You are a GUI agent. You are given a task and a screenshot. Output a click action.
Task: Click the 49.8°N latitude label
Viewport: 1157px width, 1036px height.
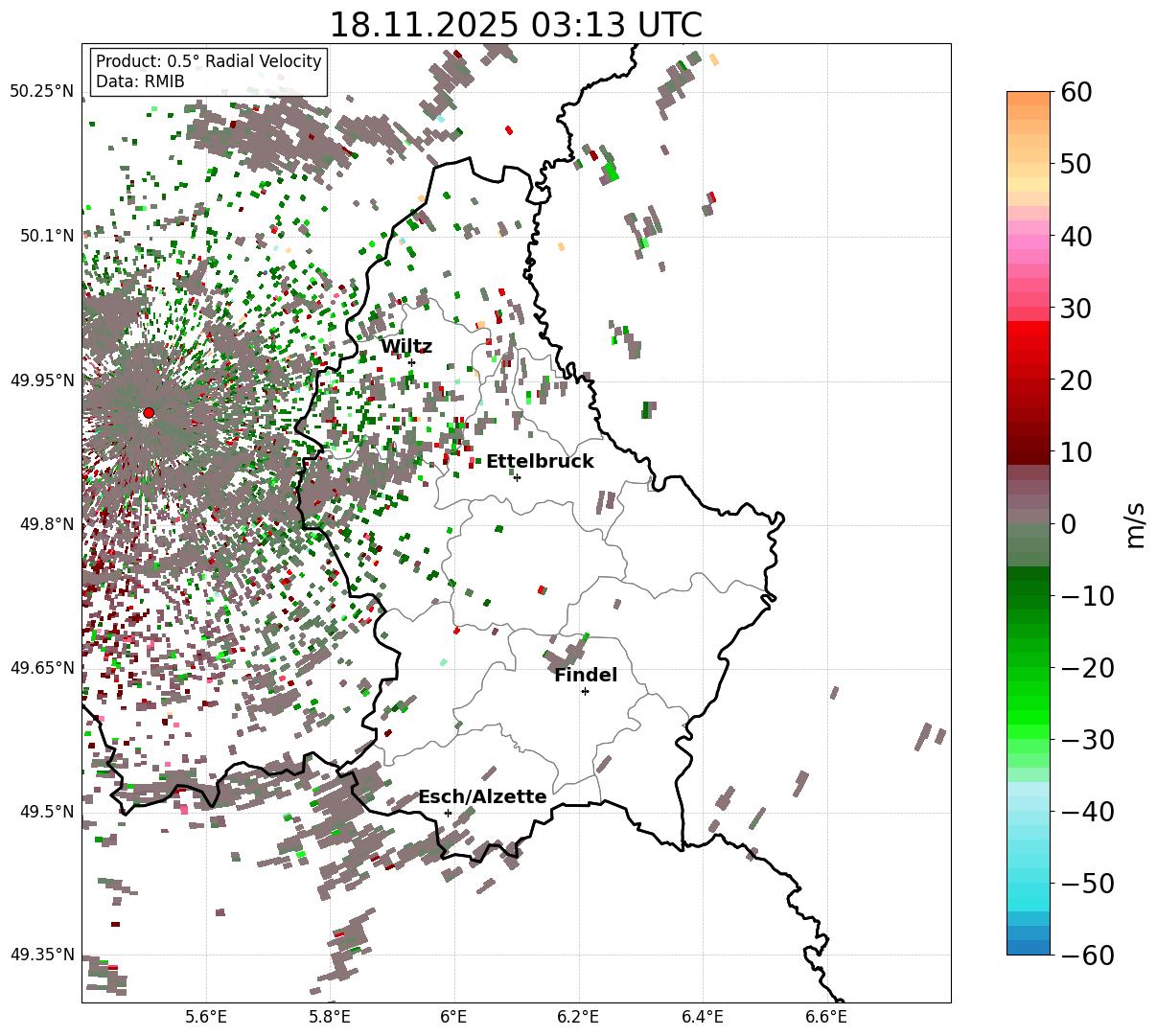pyautogui.click(x=45, y=524)
